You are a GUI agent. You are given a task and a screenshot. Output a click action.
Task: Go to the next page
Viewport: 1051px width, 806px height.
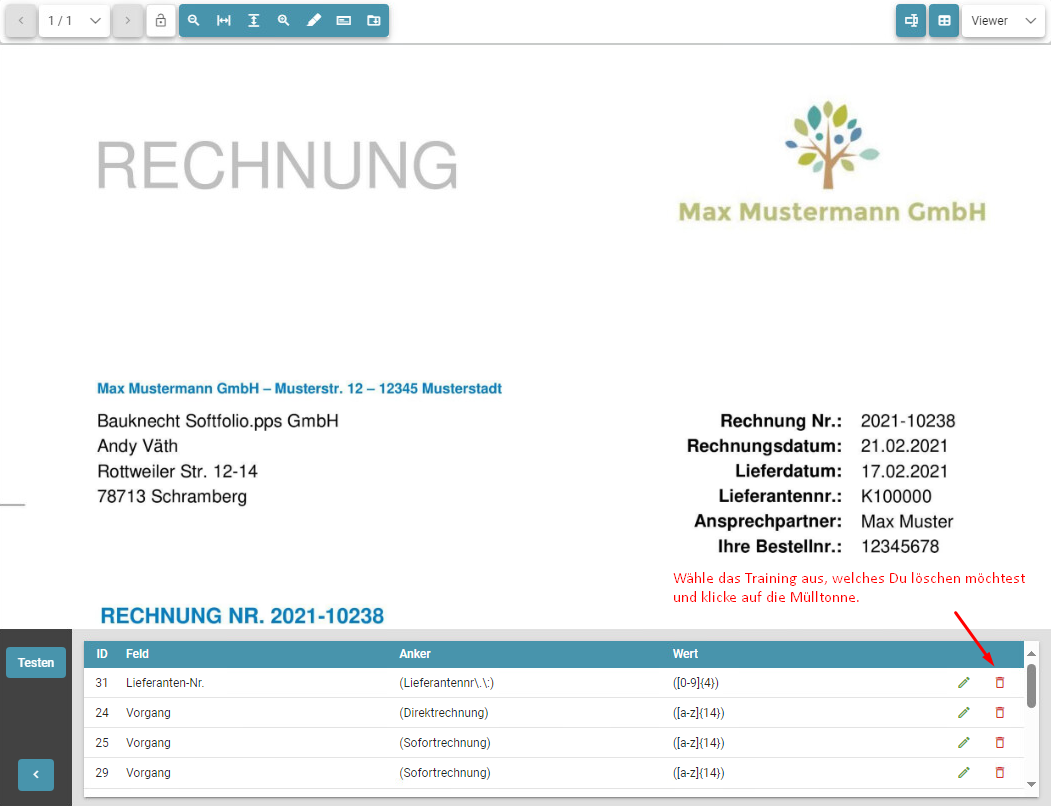point(127,21)
